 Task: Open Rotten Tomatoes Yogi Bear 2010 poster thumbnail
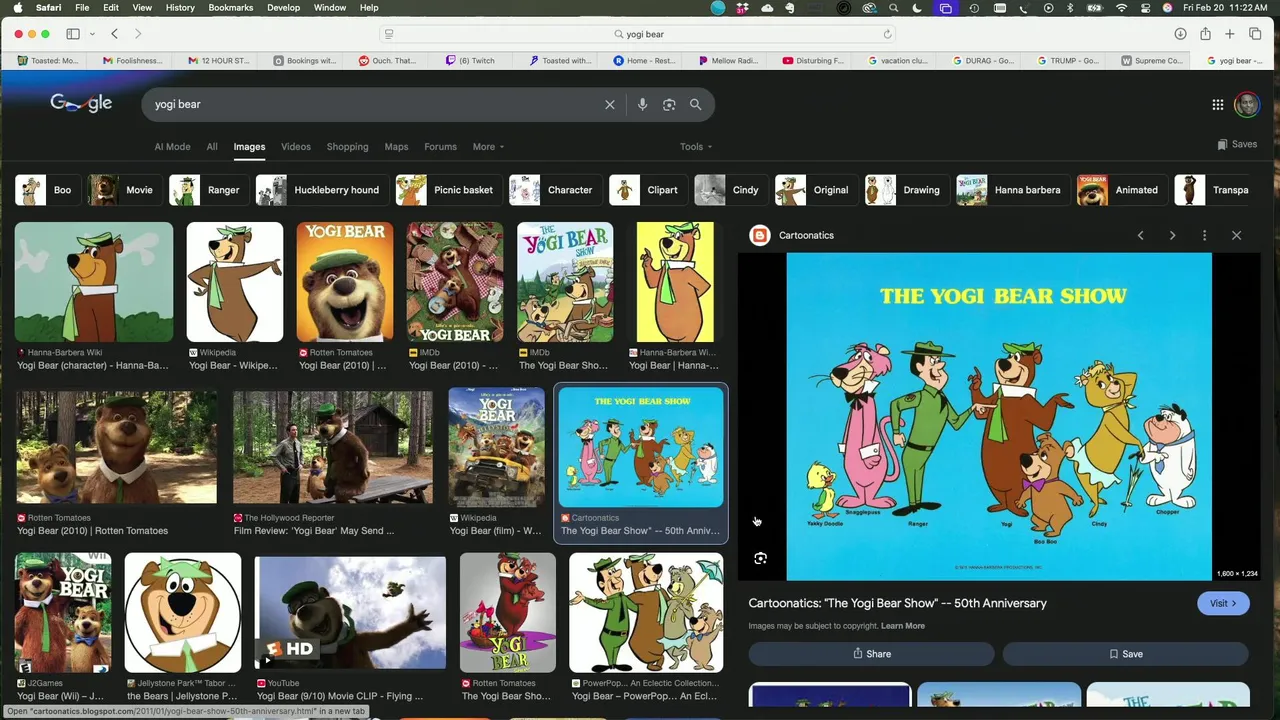pyautogui.click(x=345, y=282)
